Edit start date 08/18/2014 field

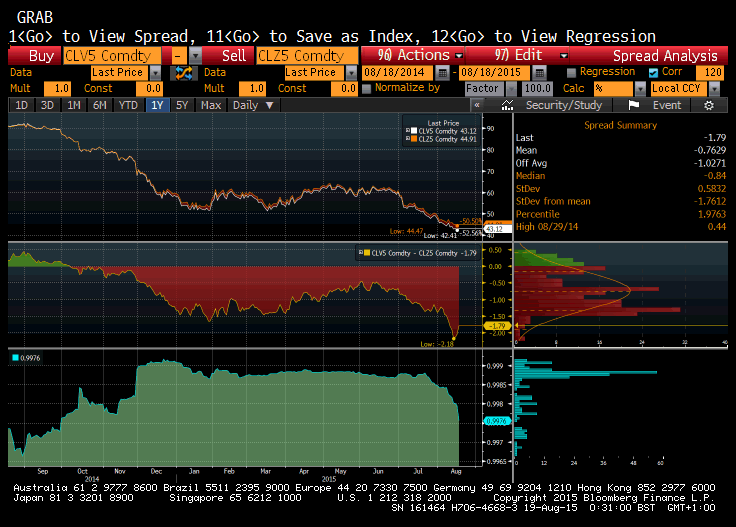pyautogui.click(x=398, y=72)
